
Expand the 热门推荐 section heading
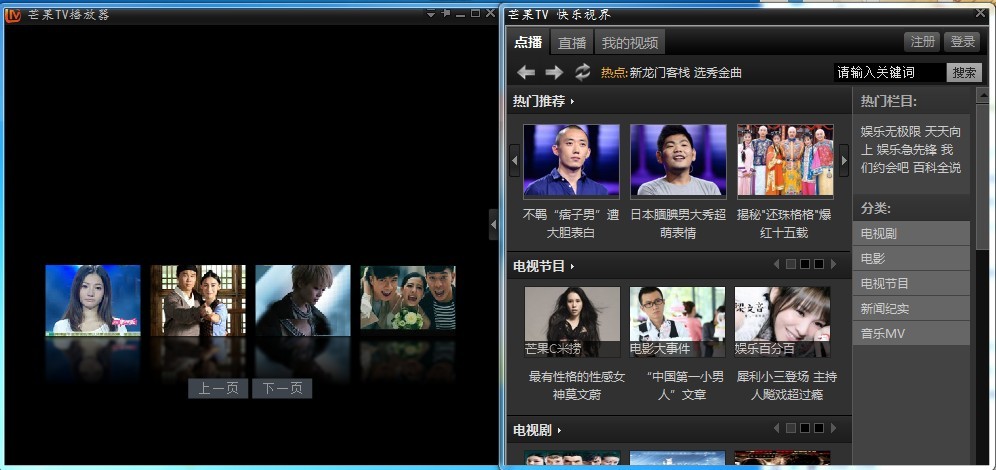543,101
